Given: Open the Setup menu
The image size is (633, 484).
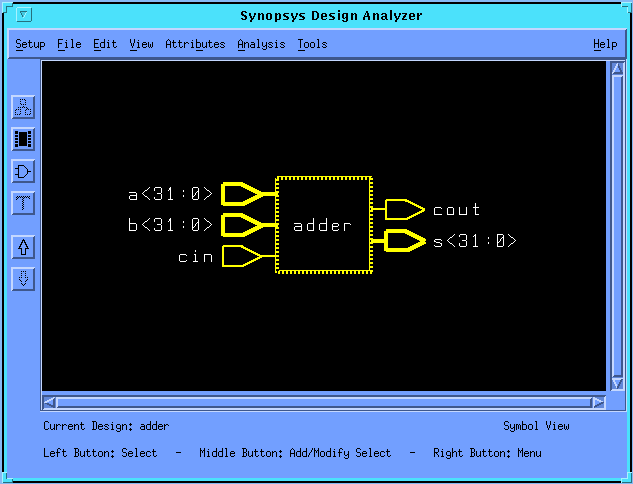Looking at the screenshot, I should 30,44.
